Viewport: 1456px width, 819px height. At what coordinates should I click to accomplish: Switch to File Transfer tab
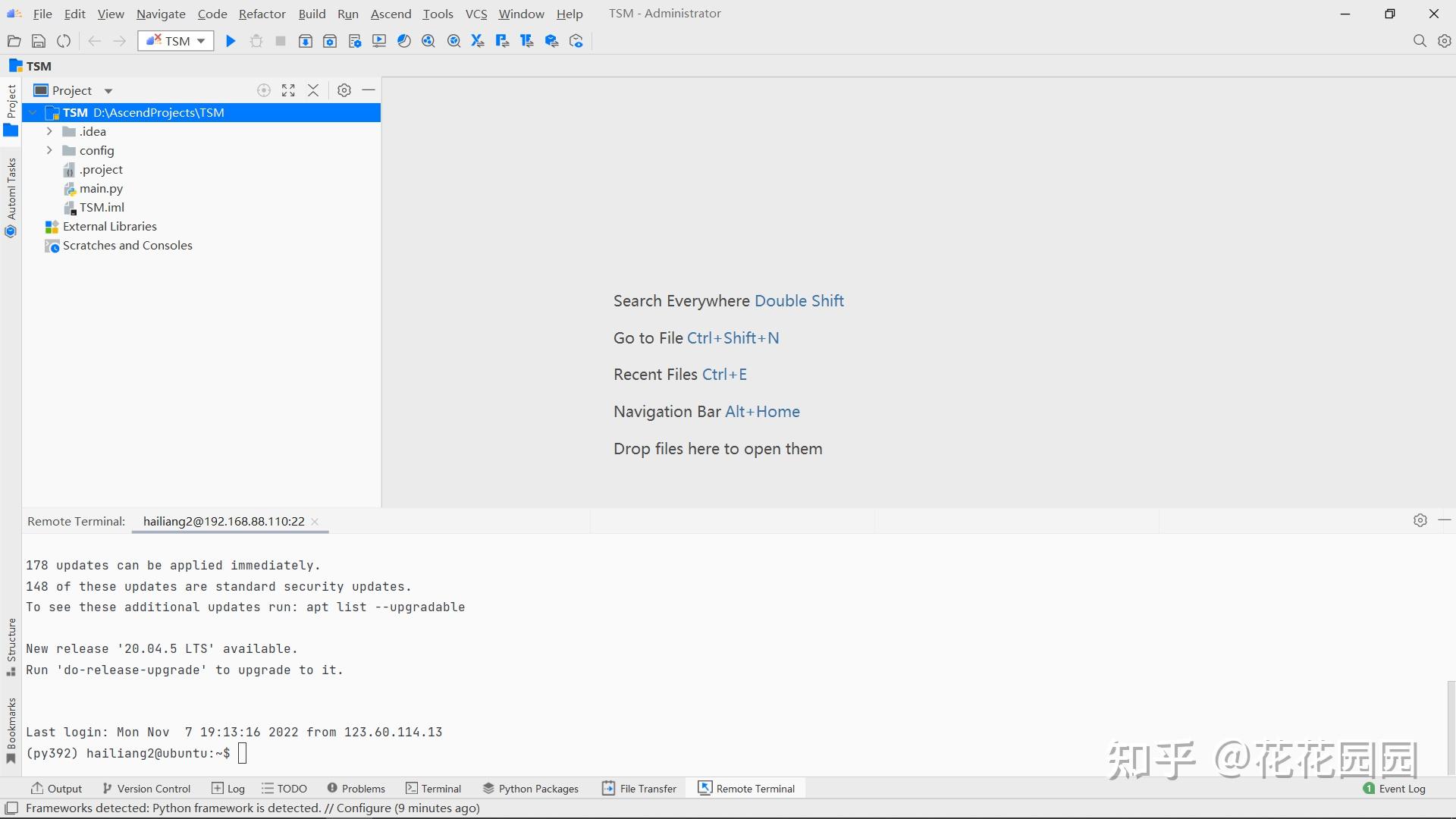click(x=639, y=789)
